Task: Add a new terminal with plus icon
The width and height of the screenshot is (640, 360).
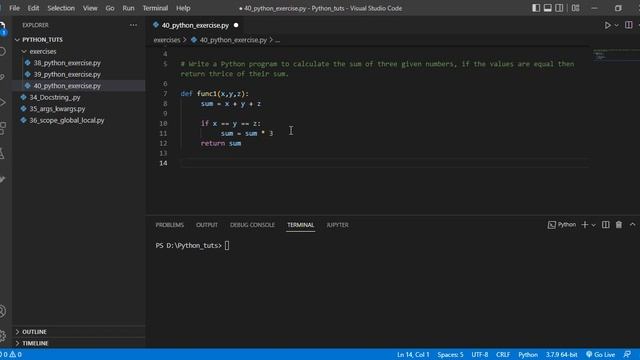Action: (584, 225)
